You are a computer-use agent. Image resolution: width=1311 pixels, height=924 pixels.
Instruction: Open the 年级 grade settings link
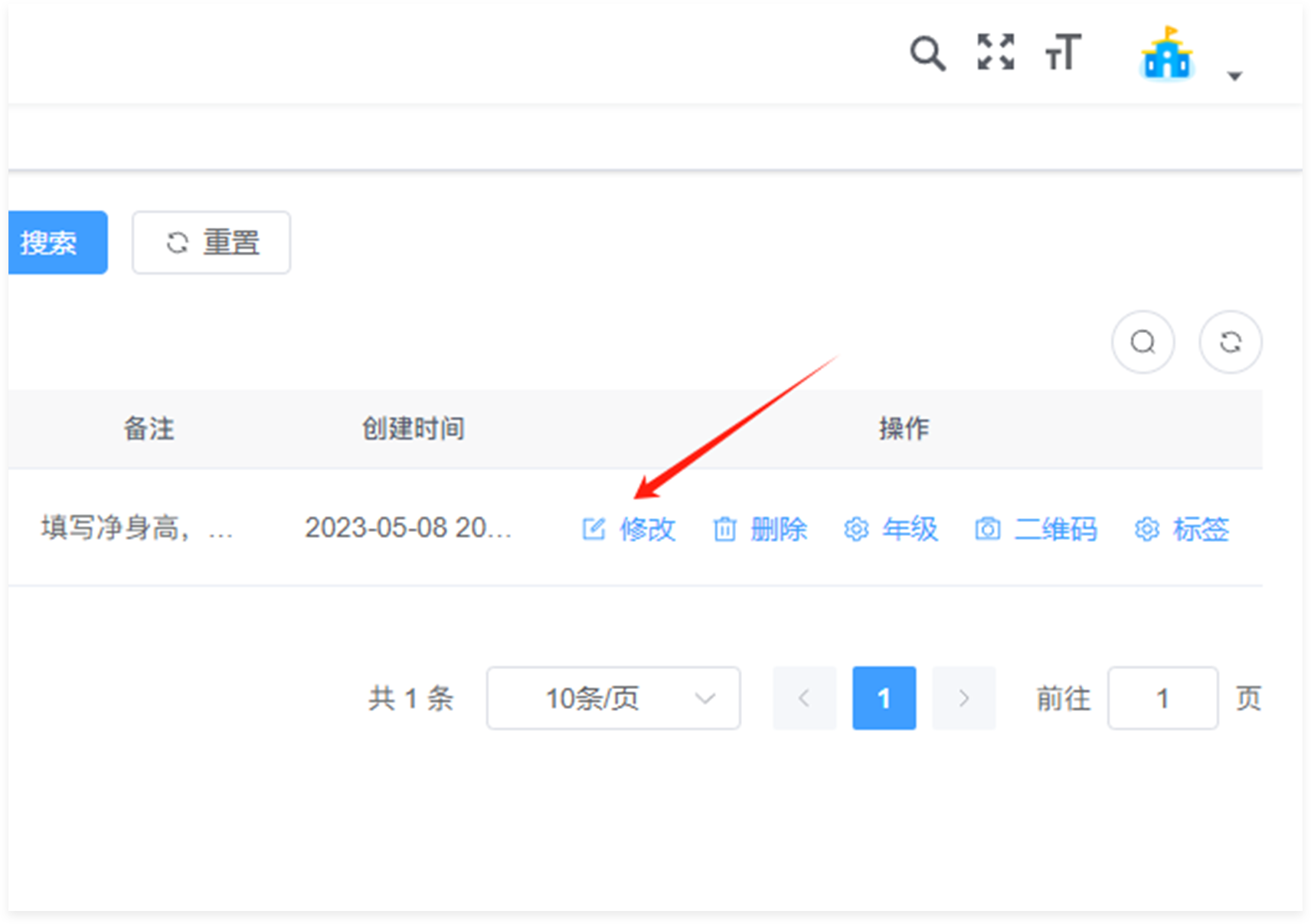click(x=891, y=529)
